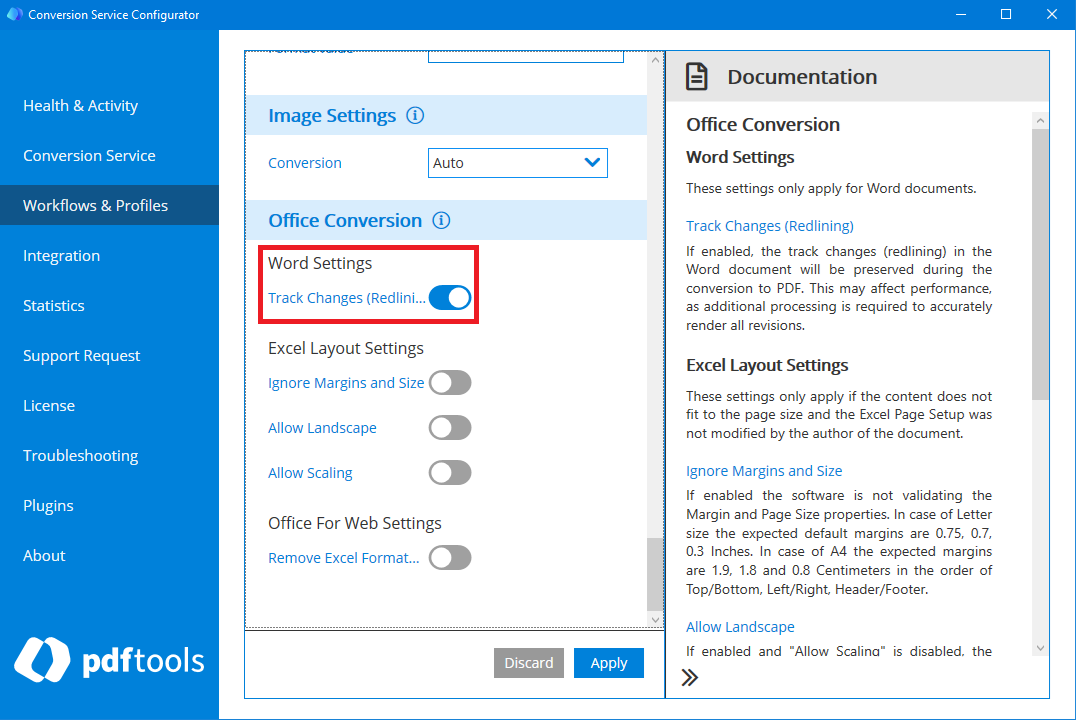Switch on Allow Scaling toggle

(x=450, y=473)
